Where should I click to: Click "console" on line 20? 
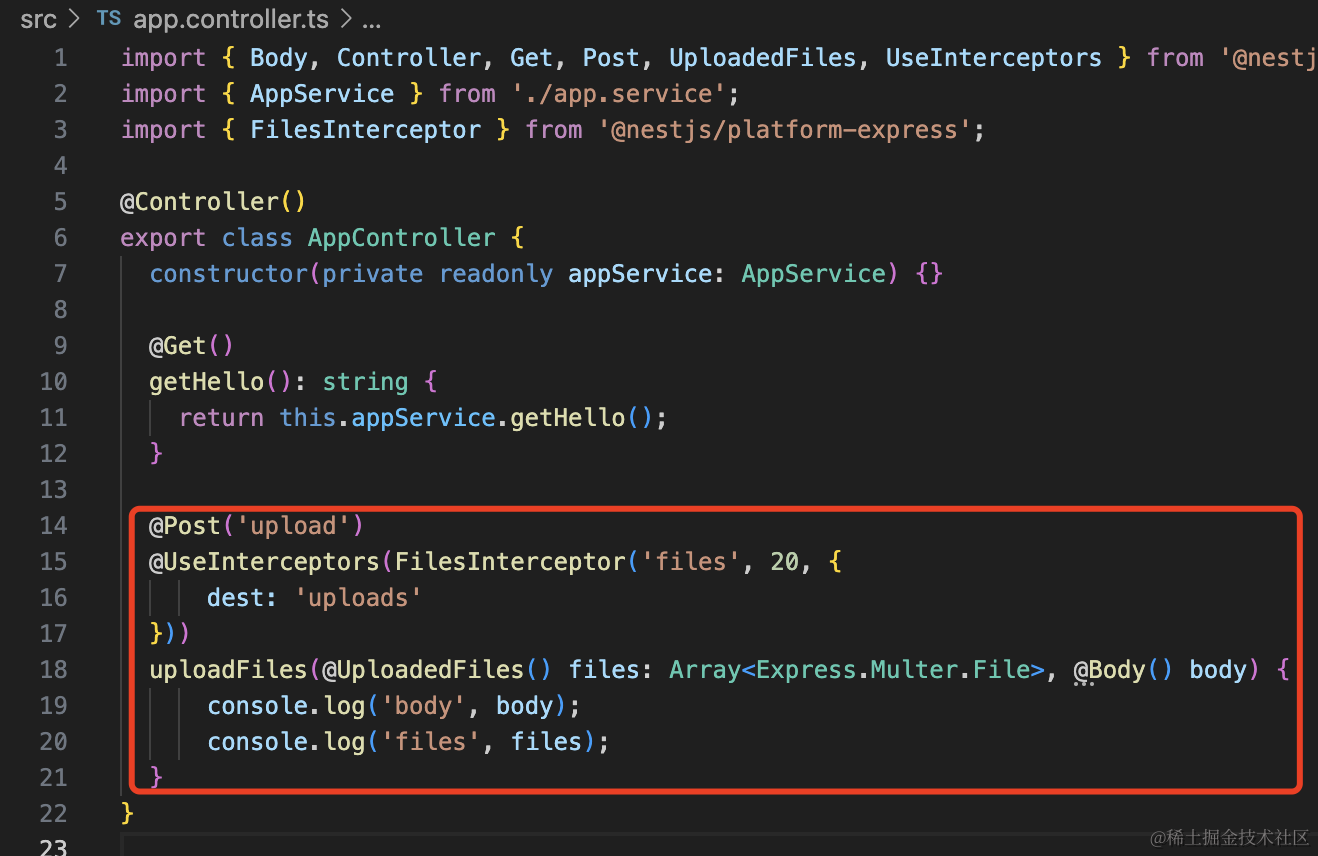[x=258, y=742]
